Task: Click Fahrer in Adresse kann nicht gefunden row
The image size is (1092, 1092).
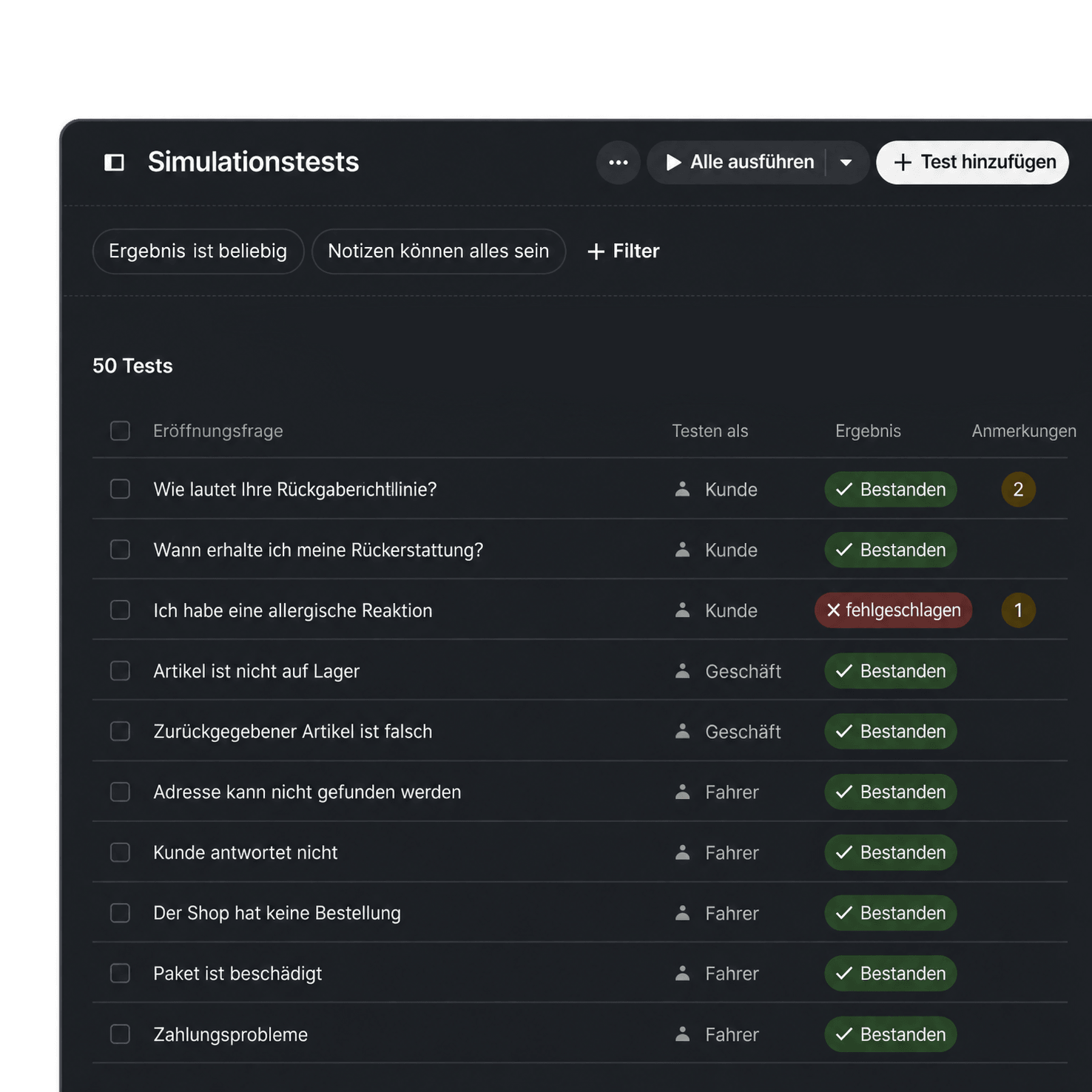Action: [x=732, y=792]
